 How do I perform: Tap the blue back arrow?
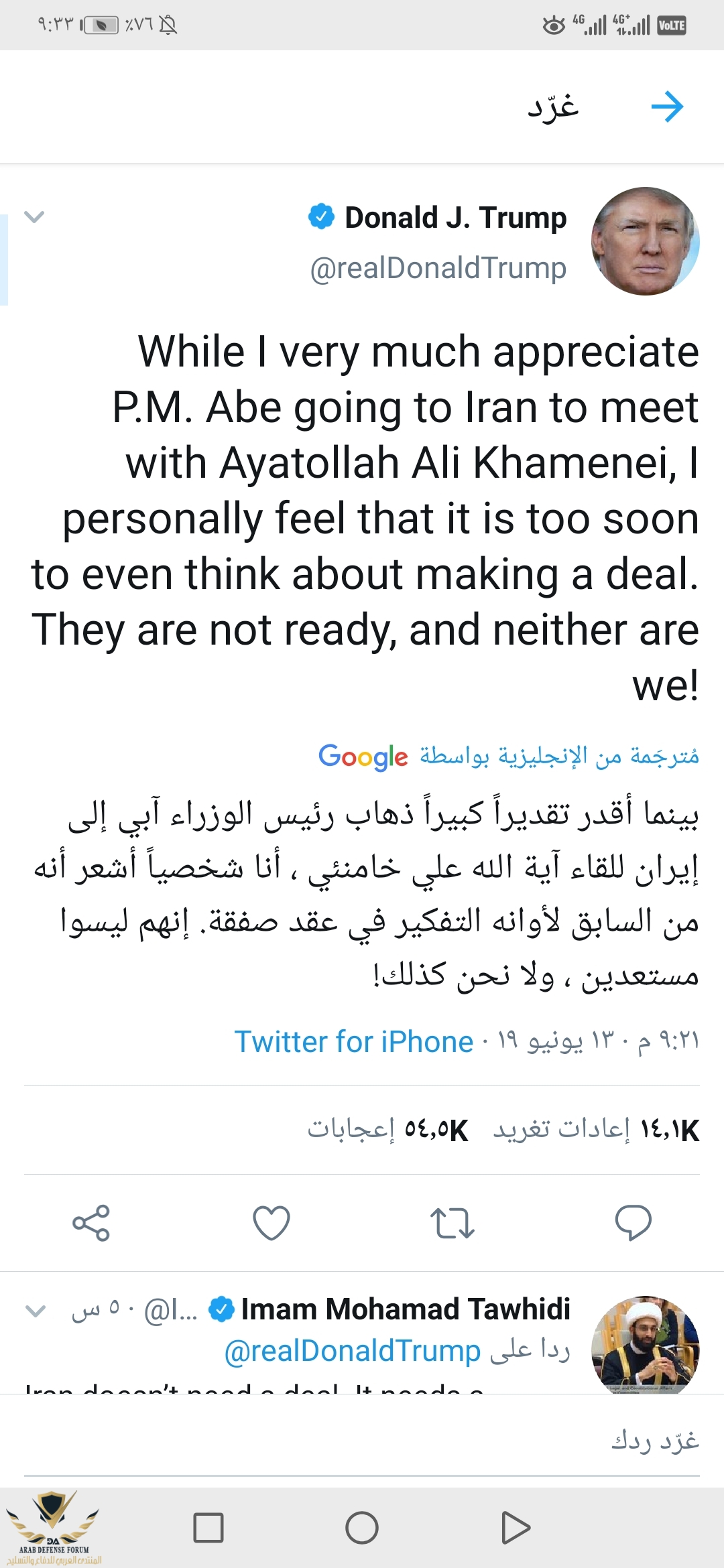point(667,107)
